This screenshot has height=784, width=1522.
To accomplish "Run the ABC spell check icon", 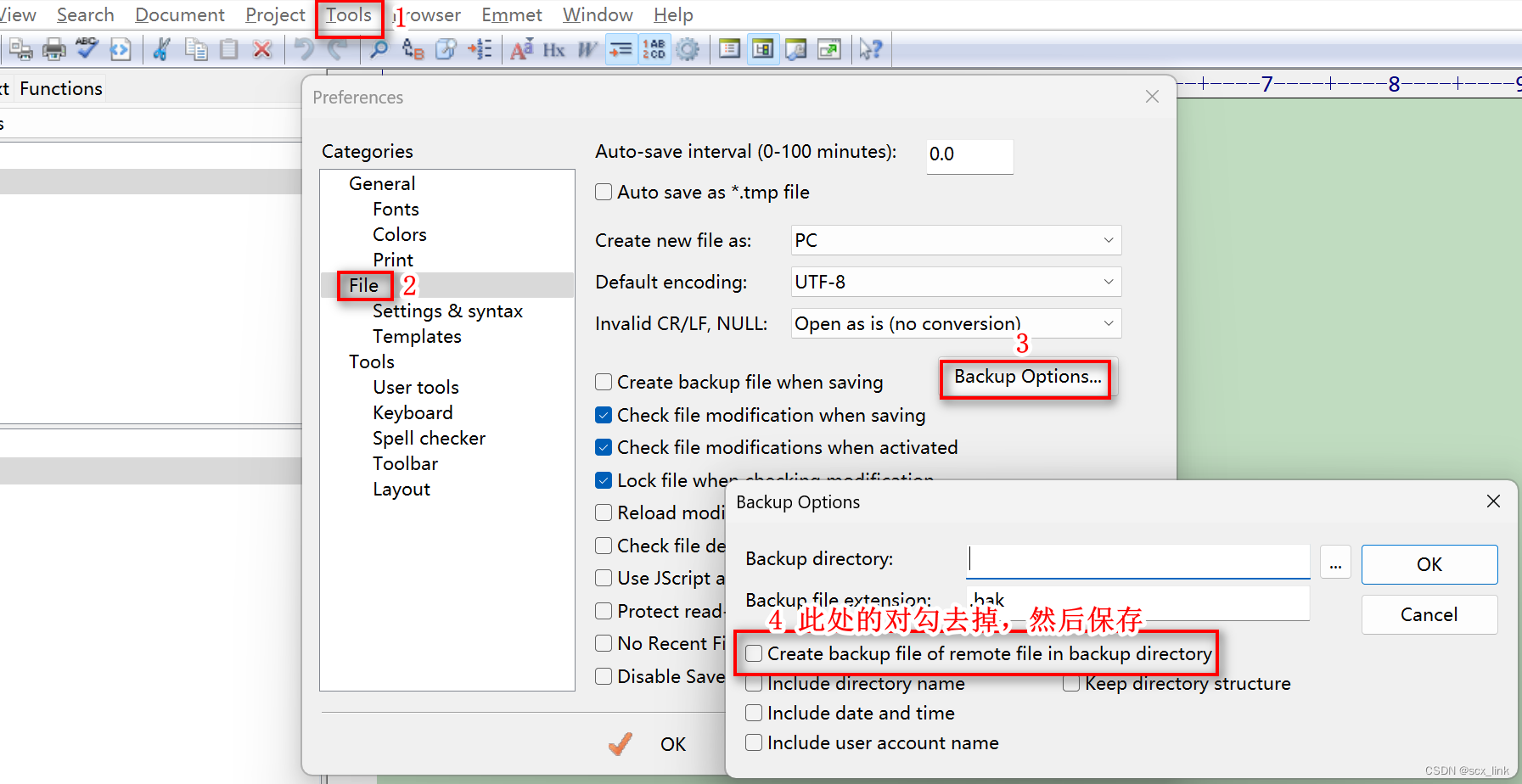I will 87,49.
